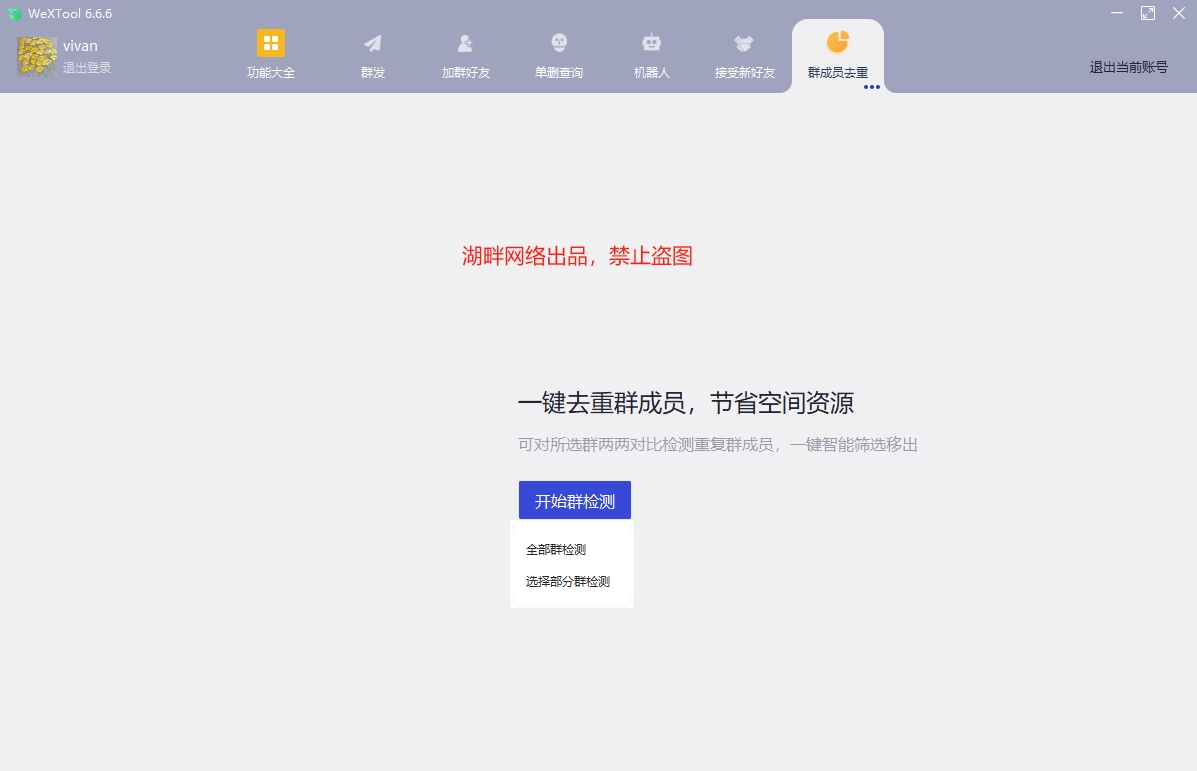This screenshot has height=771, width=1197.
Task: Click the vivan profile avatar
Action: (36, 55)
